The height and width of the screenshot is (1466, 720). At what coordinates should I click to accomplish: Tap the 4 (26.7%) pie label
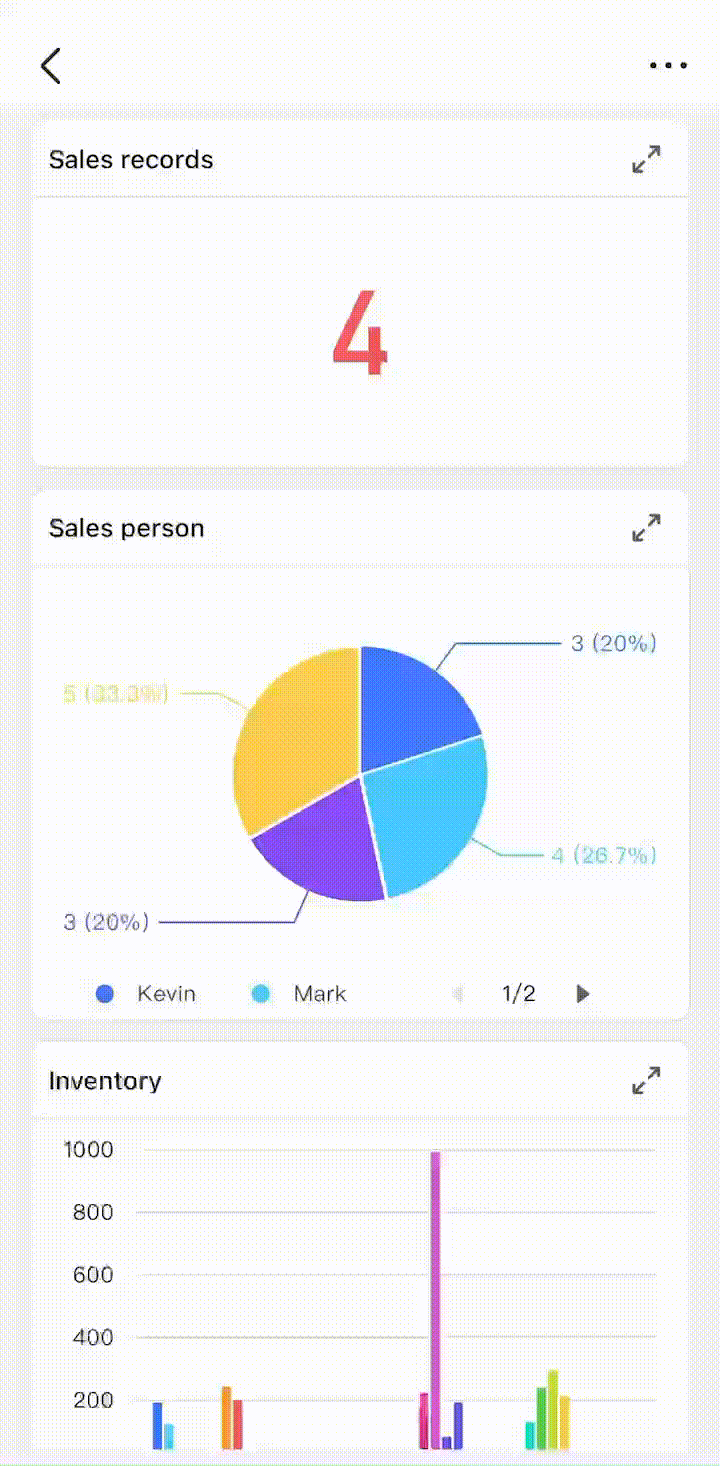[604, 855]
